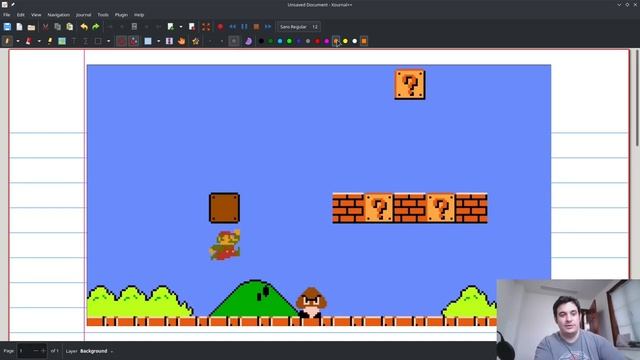The height and width of the screenshot is (360, 640).
Task: Select the Eraser tool
Action: pyautogui.click(x=29, y=41)
